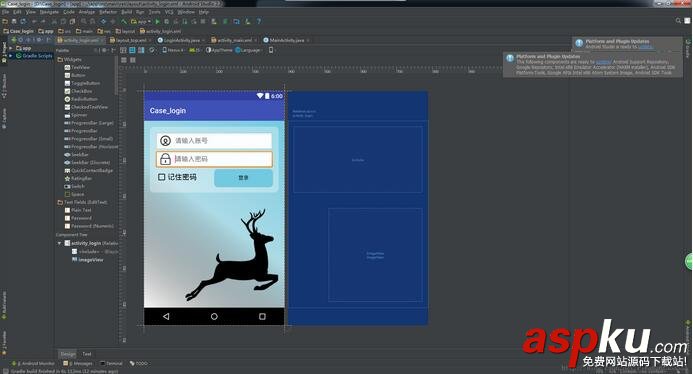Viewport: 693px width, 374px height.
Task: Select RadioButton widget in the palette
Action: (x=81, y=99)
